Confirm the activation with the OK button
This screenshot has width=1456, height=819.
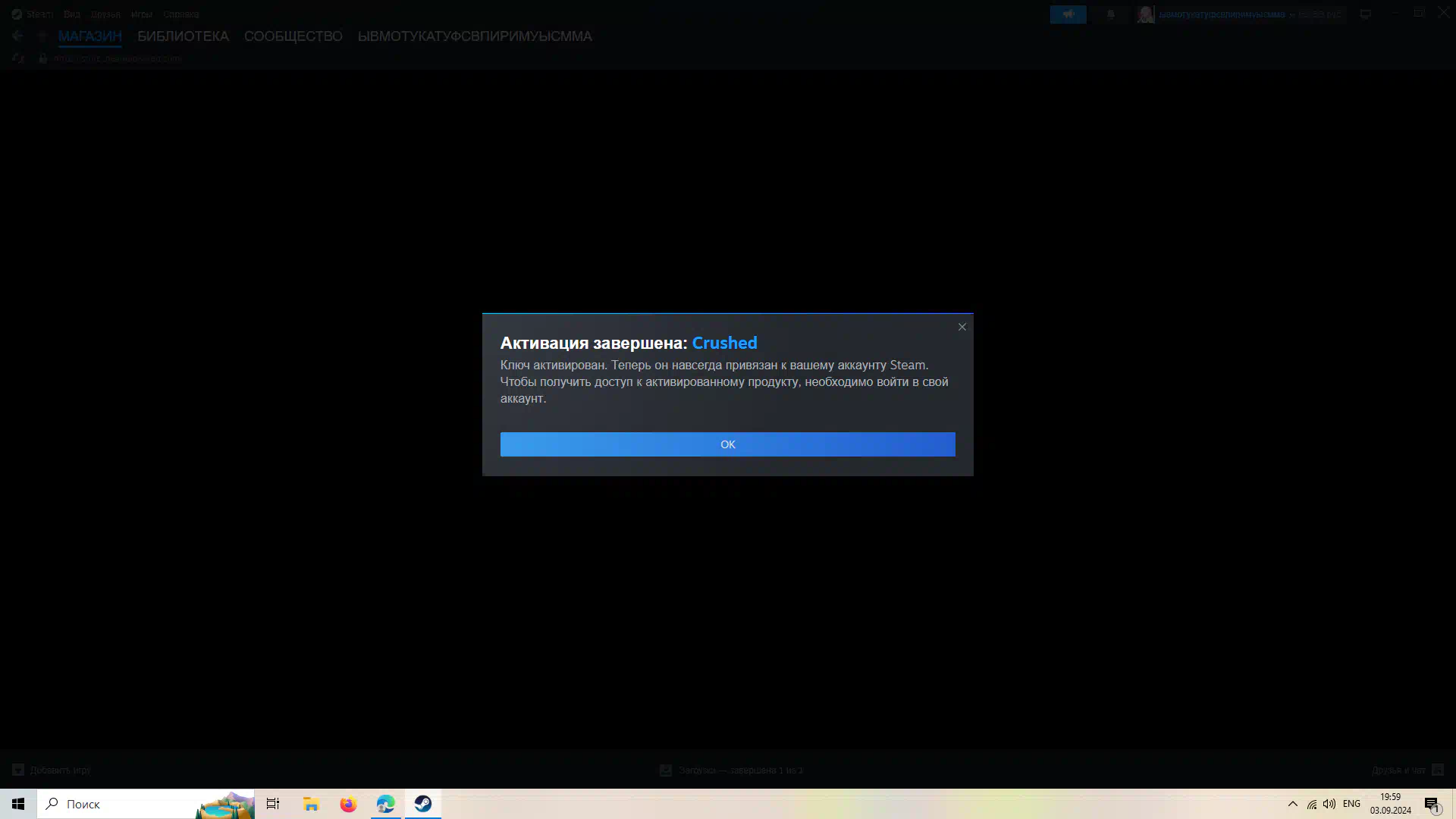pos(727,444)
